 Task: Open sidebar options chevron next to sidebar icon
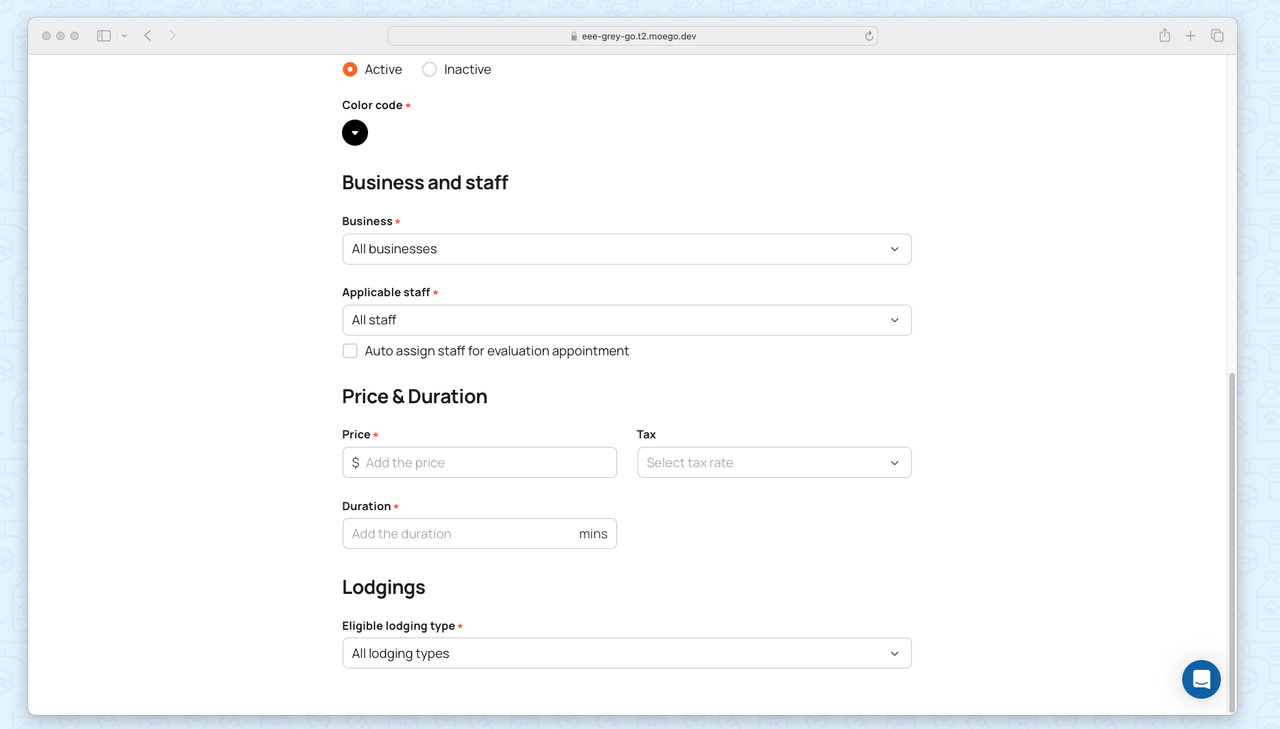click(124, 36)
